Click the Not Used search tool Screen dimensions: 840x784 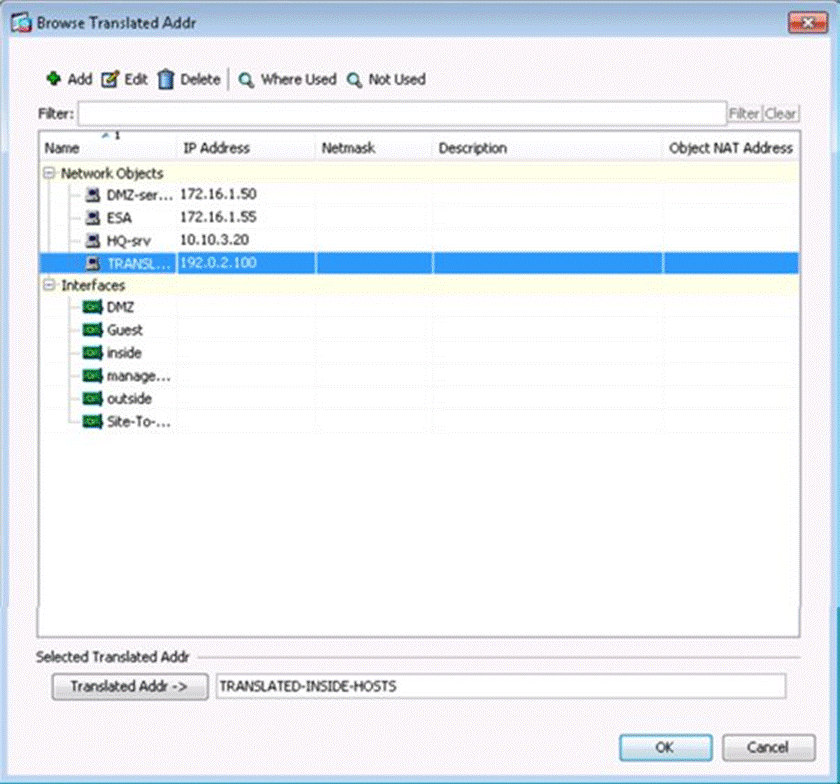point(354,79)
